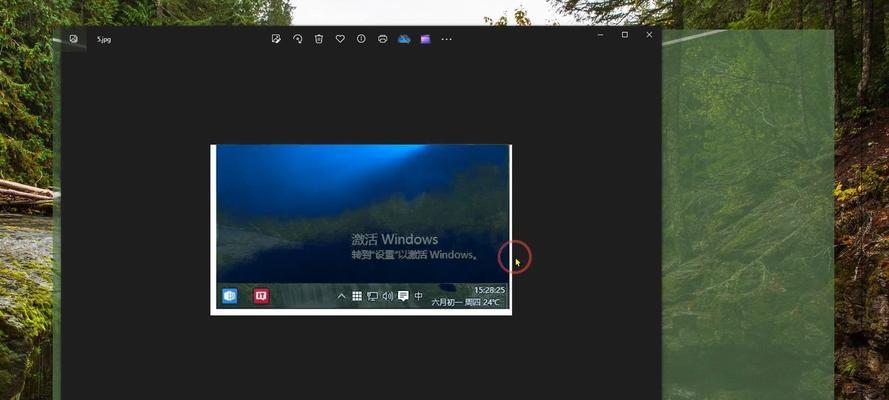Delete the photo using the trash icon
Image resolution: width=889 pixels, height=400 pixels.
pos(319,39)
